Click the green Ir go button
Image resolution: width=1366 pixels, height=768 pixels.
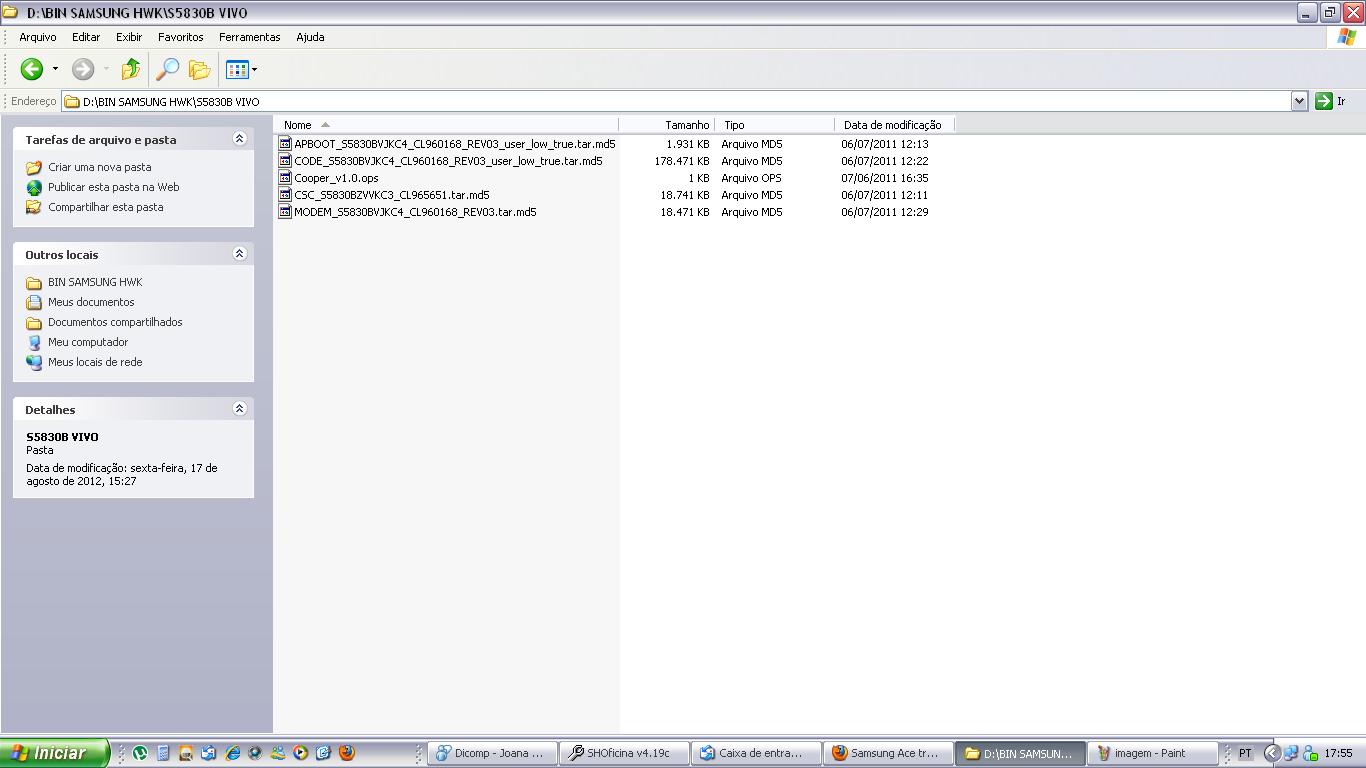[1331, 101]
